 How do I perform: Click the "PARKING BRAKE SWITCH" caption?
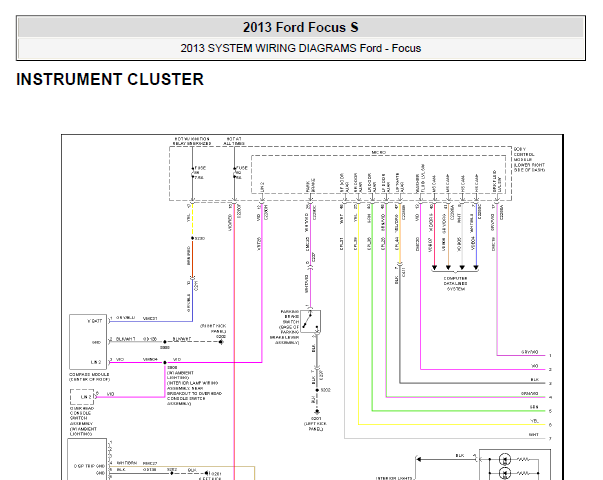pos(287,327)
